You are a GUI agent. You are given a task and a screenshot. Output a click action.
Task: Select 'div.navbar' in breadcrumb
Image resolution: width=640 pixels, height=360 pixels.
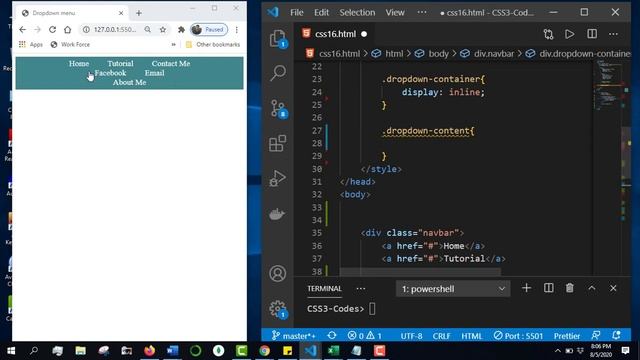(x=494, y=53)
